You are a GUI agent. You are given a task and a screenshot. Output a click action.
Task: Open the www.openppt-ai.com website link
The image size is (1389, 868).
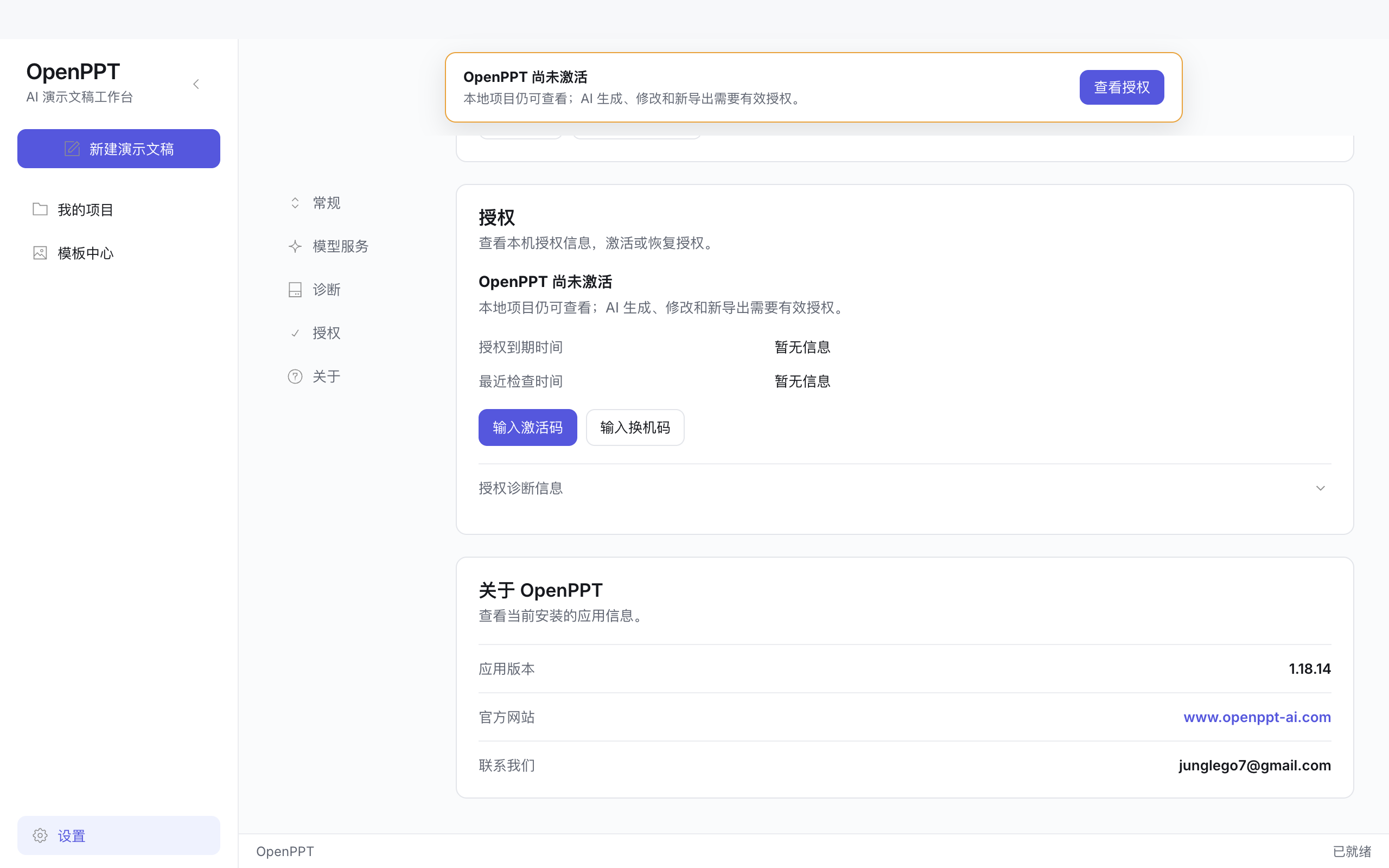point(1257,717)
